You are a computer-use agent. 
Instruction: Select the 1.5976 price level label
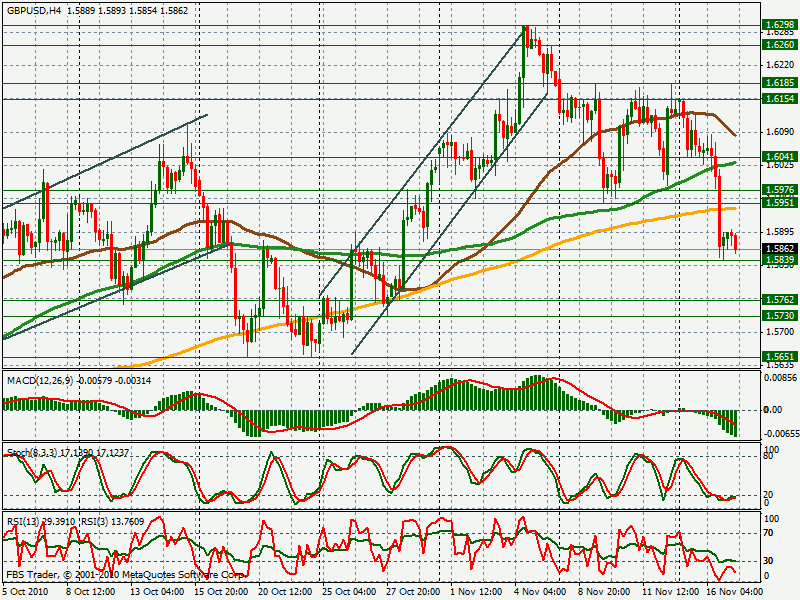(780, 190)
